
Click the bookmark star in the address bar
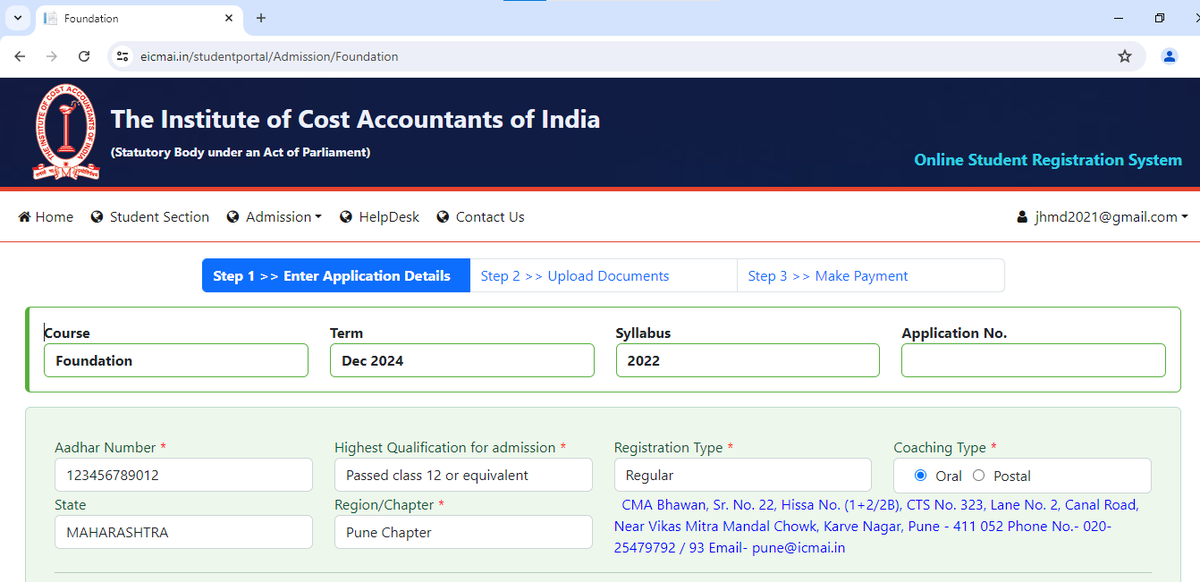click(1125, 57)
